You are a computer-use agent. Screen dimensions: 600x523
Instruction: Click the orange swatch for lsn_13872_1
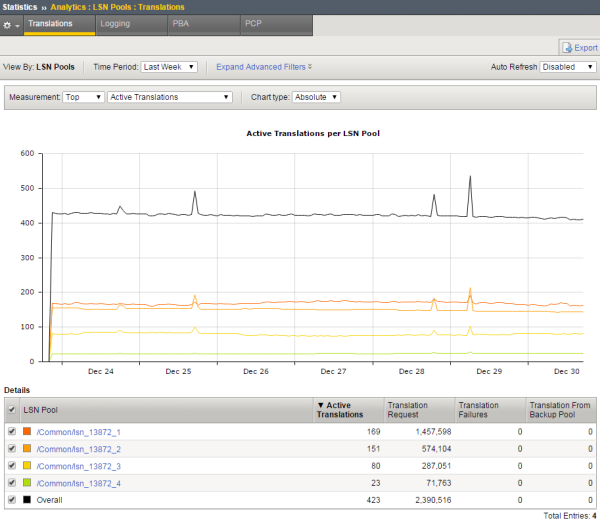(x=27, y=432)
